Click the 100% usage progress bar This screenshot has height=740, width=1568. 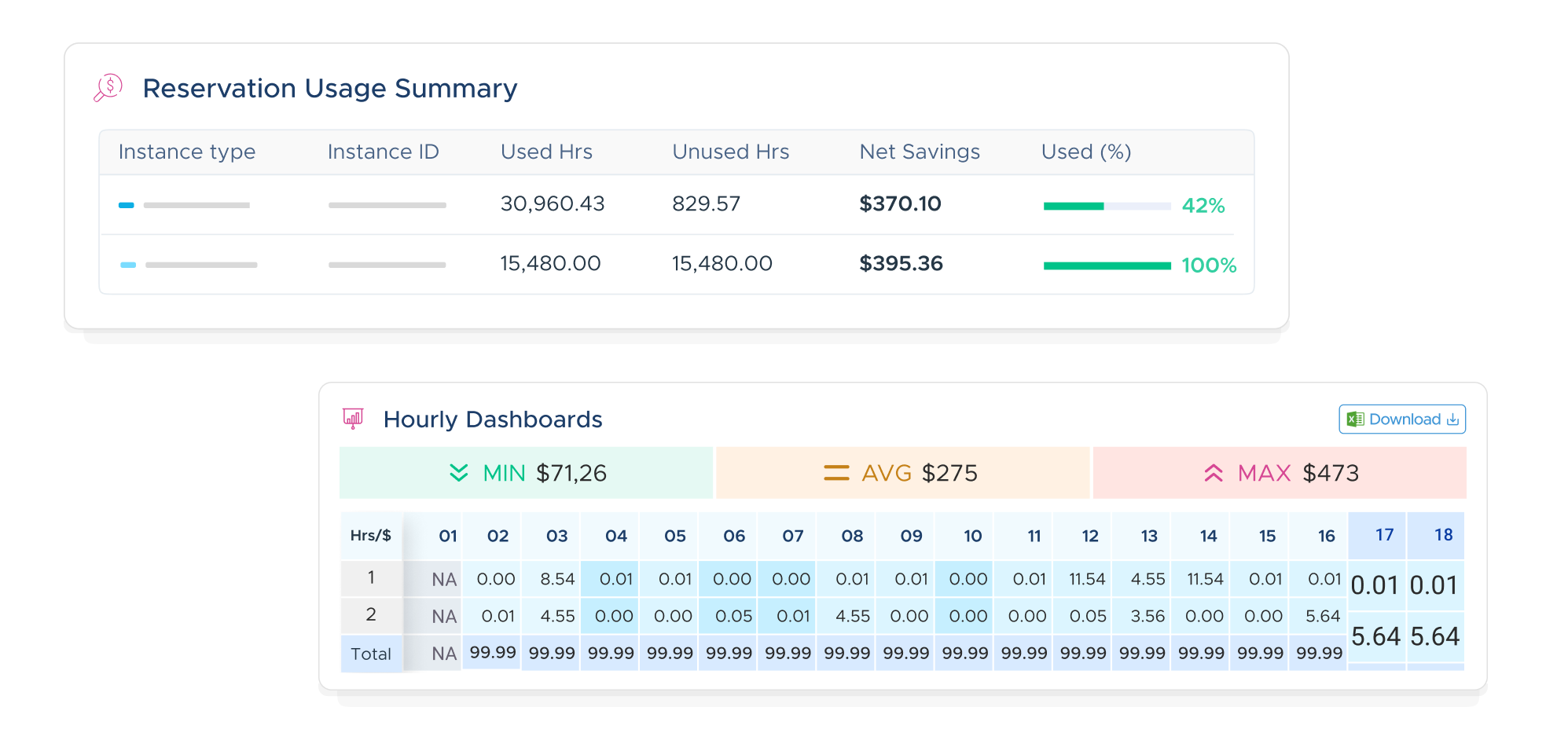(x=1107, y=266)
